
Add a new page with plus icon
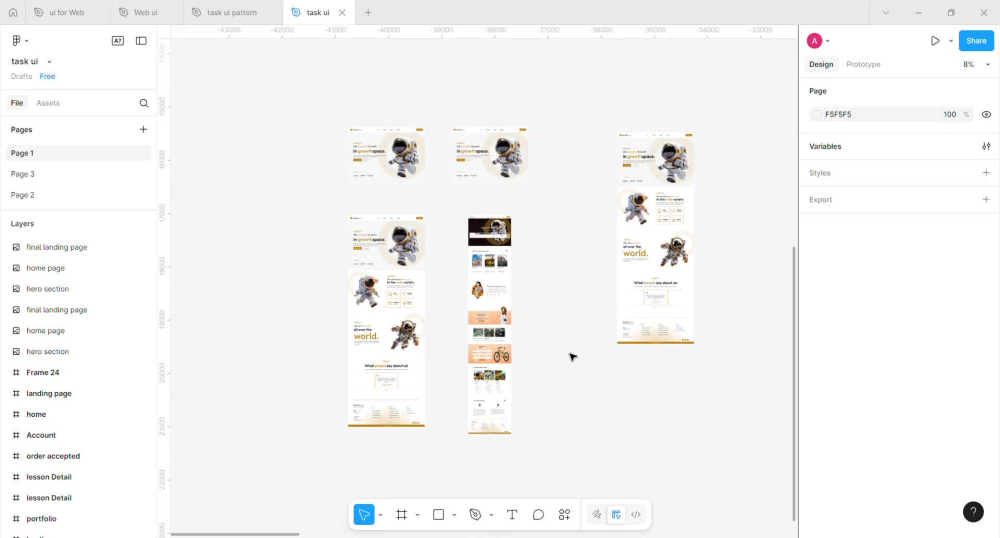(x=143, y=129)
